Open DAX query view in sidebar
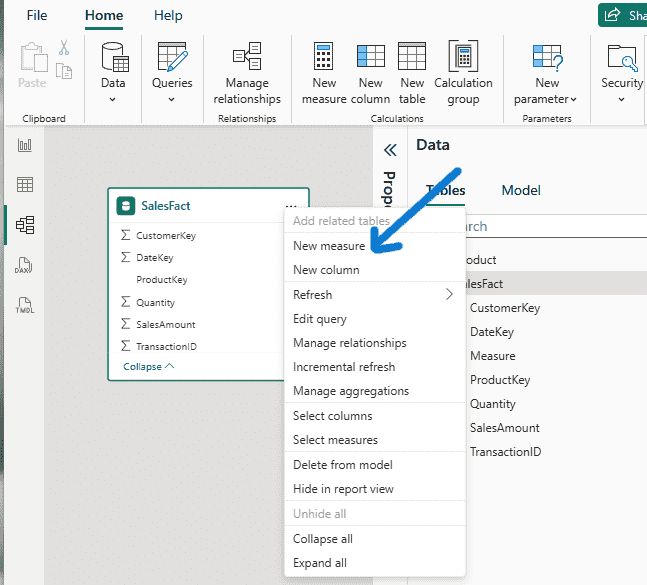647x585 pixels. pos(24,265)
